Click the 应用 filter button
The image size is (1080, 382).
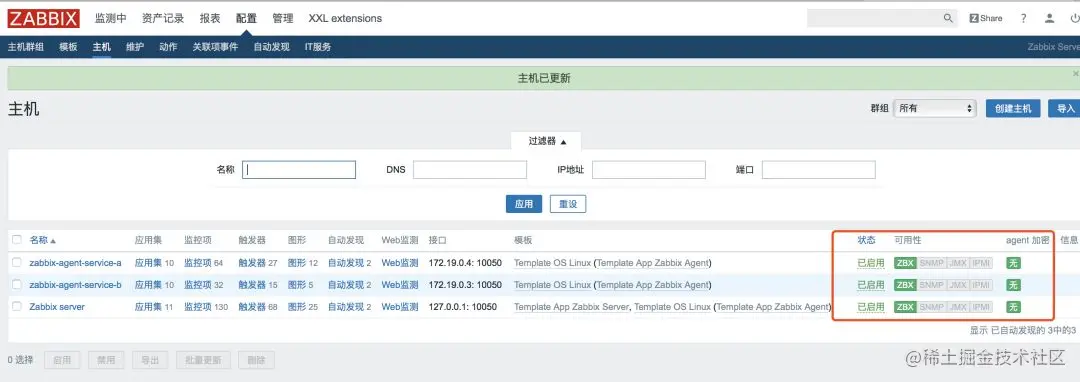tap(523, 204)
